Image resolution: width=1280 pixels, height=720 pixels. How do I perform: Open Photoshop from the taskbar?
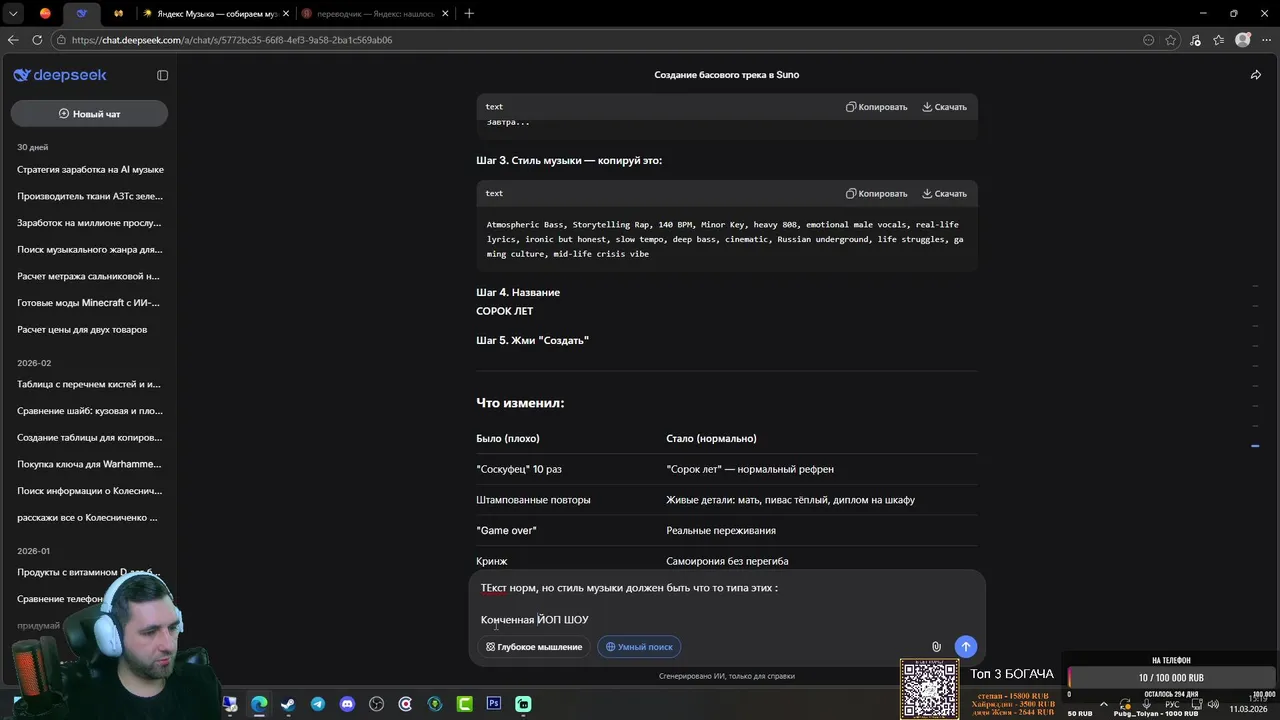(494, 704)
